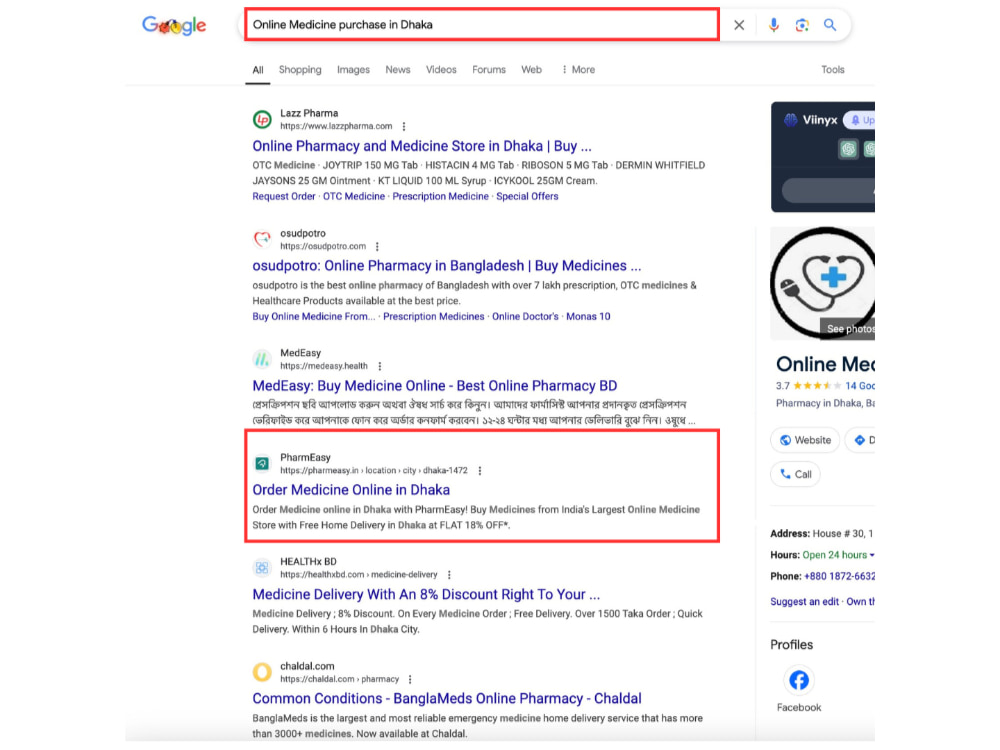
Task: Click See photos on the pharmacy image
Action: (849, 328)
